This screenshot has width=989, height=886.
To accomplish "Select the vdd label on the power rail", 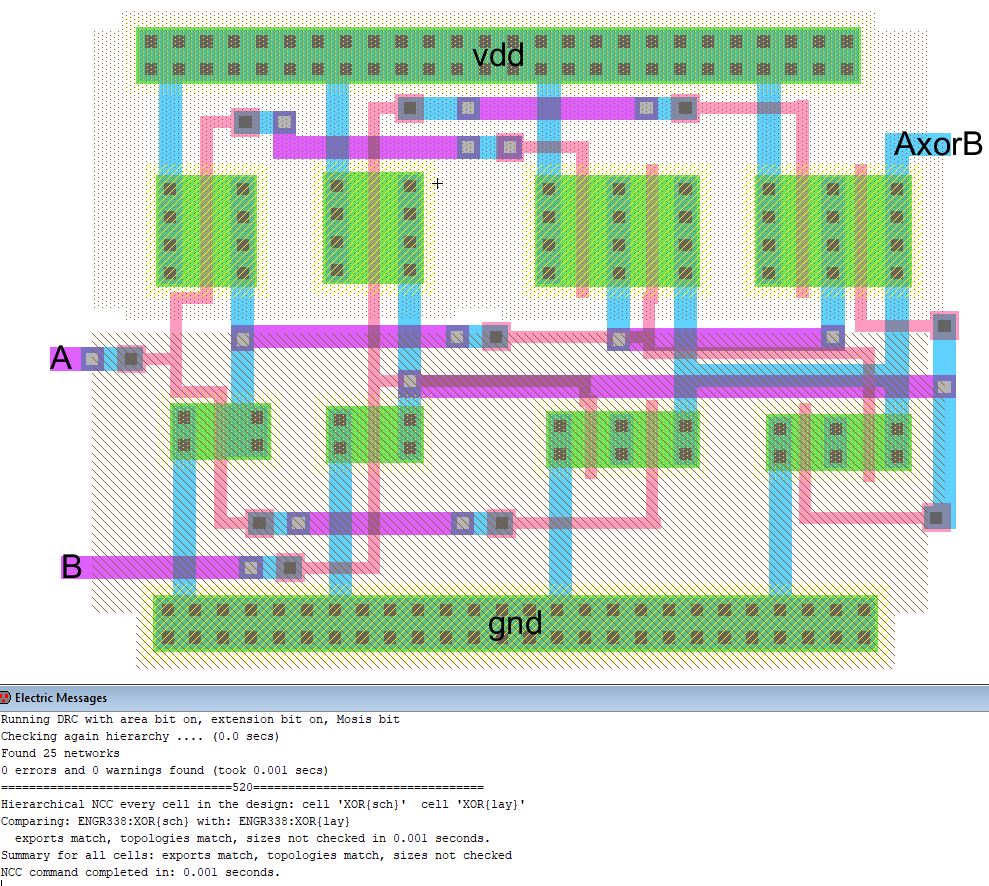I will coord(498,56).
